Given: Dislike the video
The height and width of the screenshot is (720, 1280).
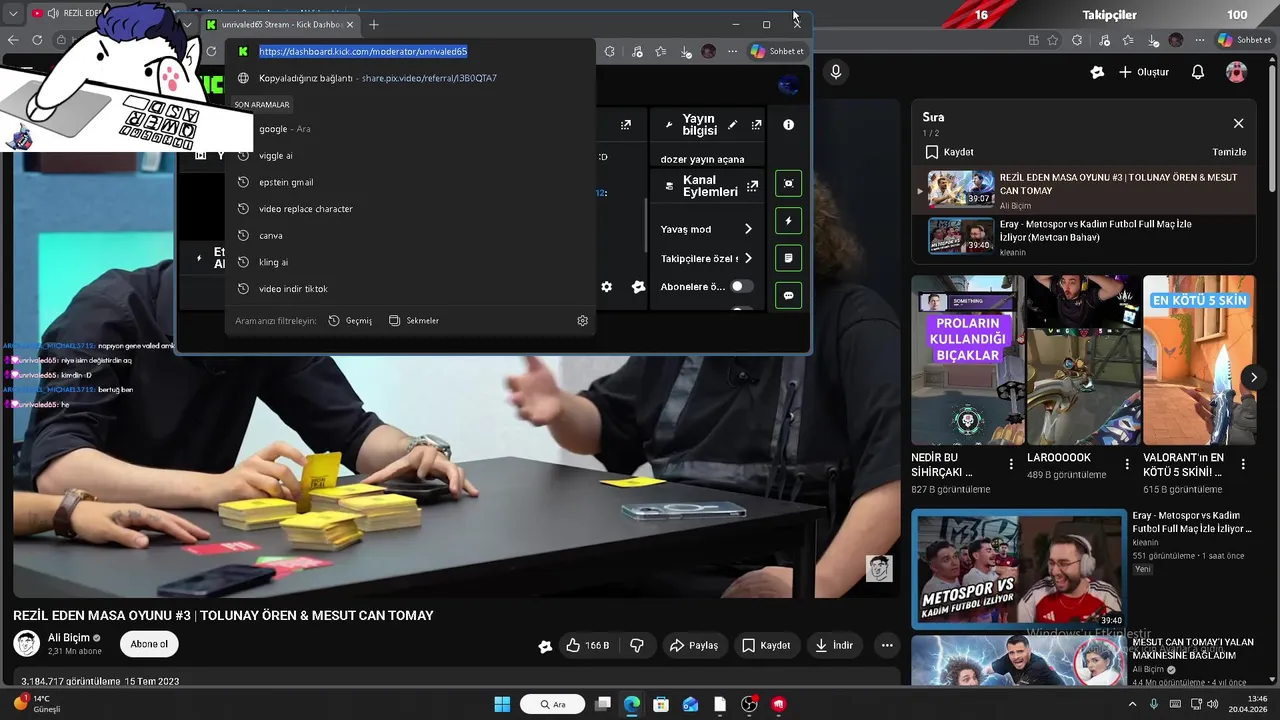Looking at the screenshot, I should point(637,645).
